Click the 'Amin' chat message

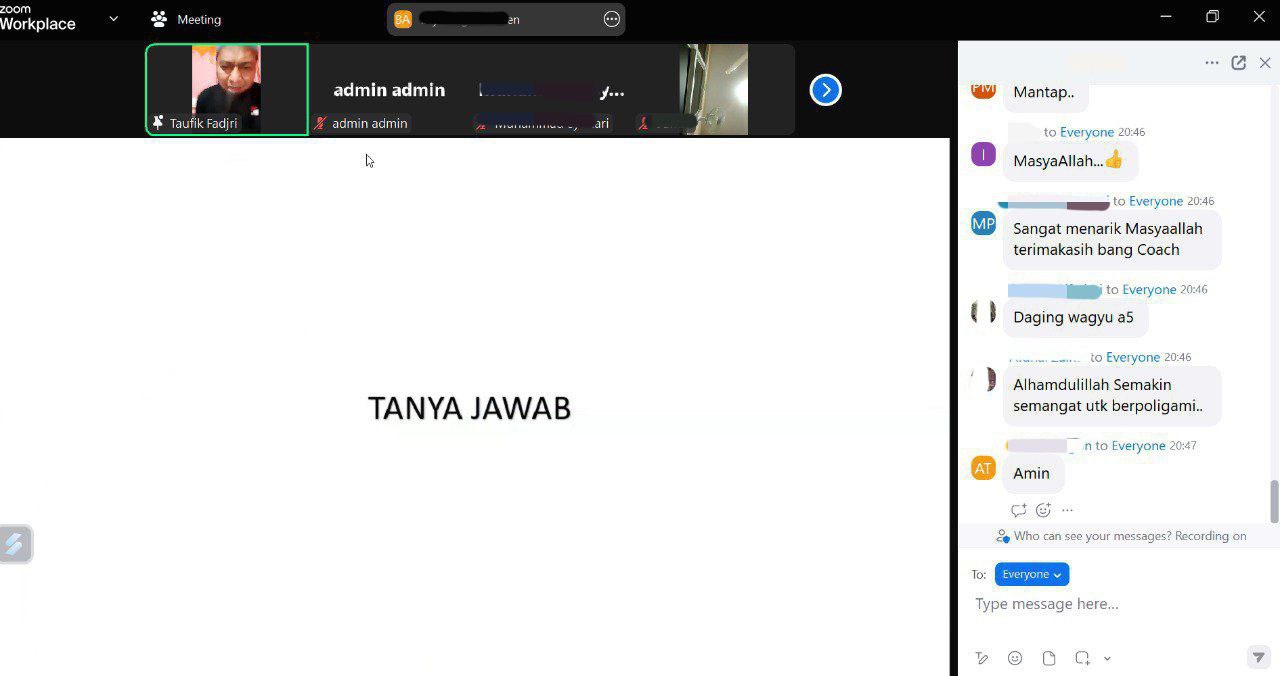(x=1032, y=473)
